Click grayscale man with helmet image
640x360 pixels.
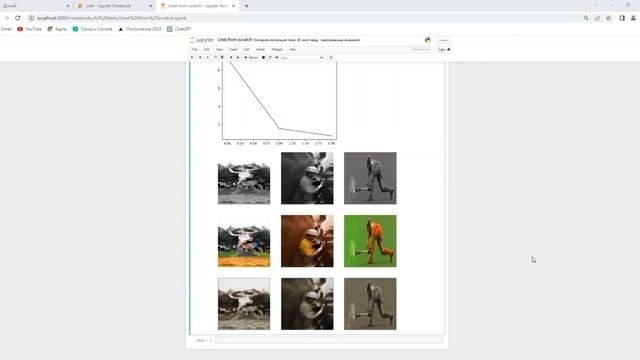[307, 178]
